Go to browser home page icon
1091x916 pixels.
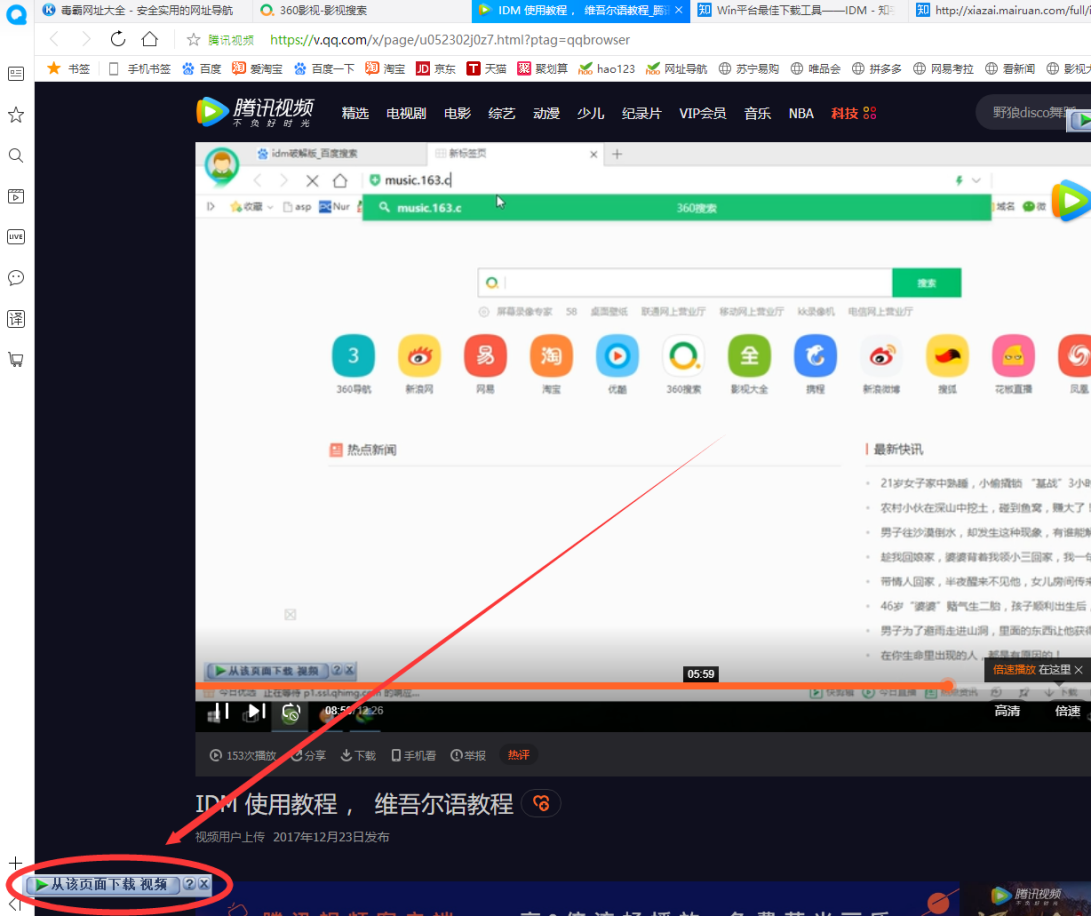(x=150, y=39)
